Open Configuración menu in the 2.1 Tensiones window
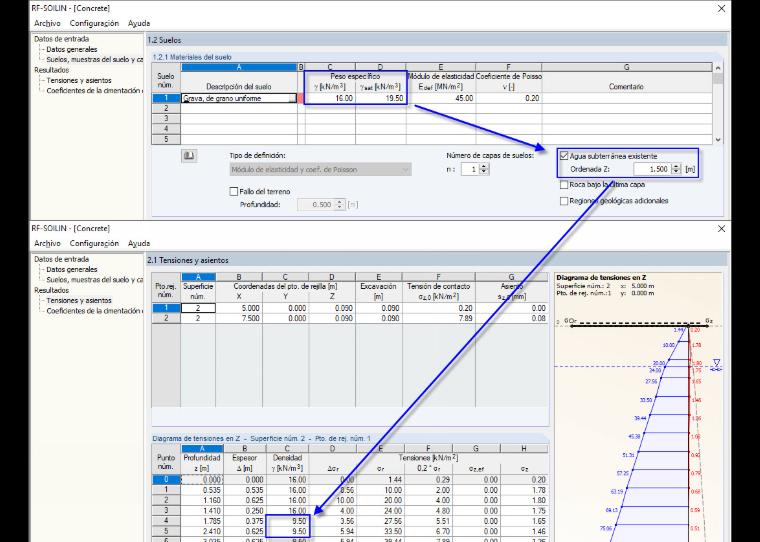This screenshot has width=760, height=542. click(x=94, y=243)
